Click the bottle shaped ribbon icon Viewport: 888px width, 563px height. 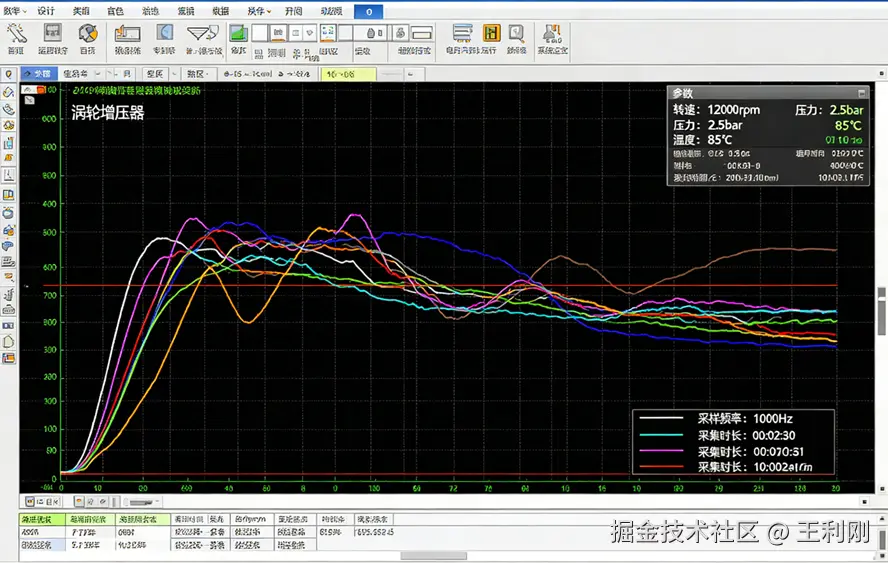pos(372,33)
